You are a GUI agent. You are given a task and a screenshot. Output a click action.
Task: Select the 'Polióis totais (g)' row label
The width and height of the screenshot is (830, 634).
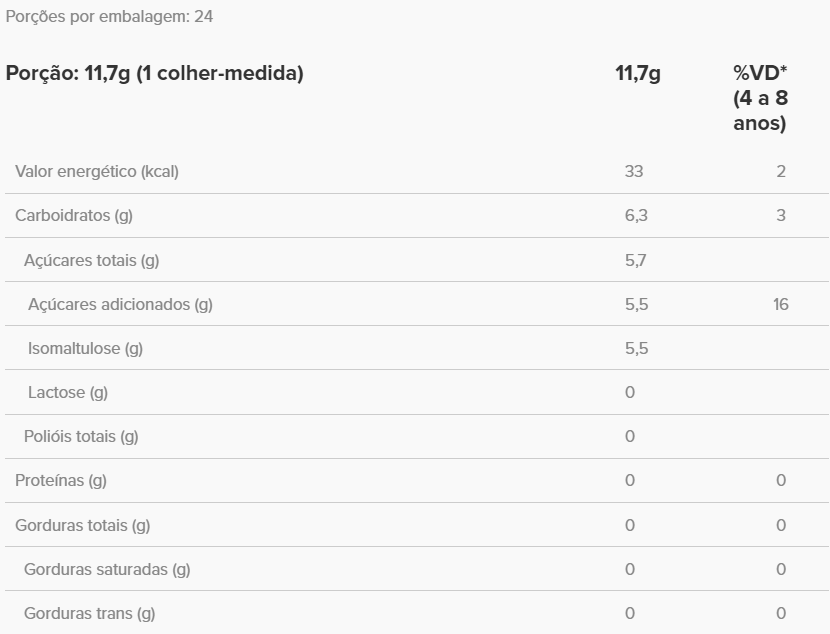point(81,436)
